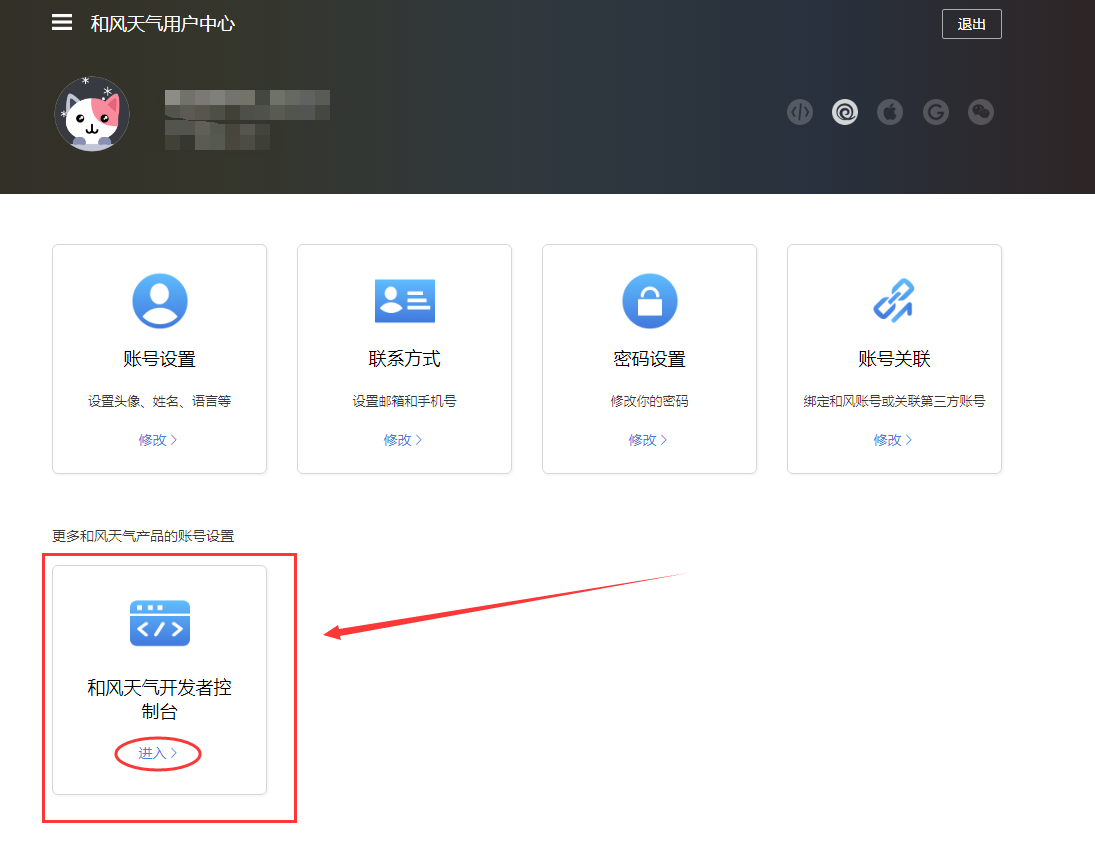Viewport: 1095px width, 861px height.
Task: Click 进入 to open developer console
Action: (x=158, y=753)
